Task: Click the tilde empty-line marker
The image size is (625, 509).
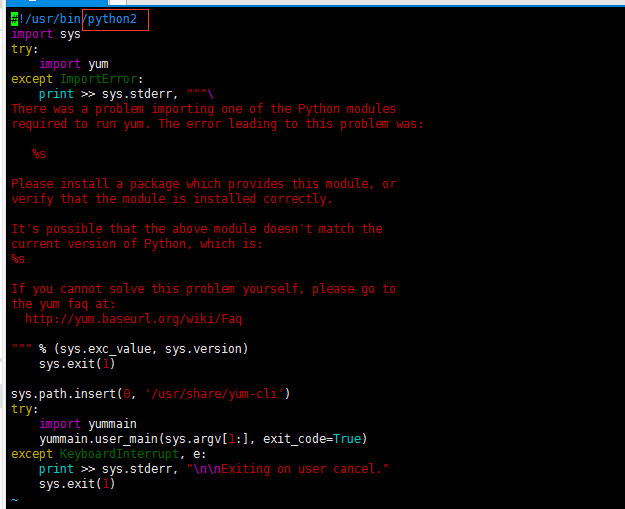Action: pos(15,499)
